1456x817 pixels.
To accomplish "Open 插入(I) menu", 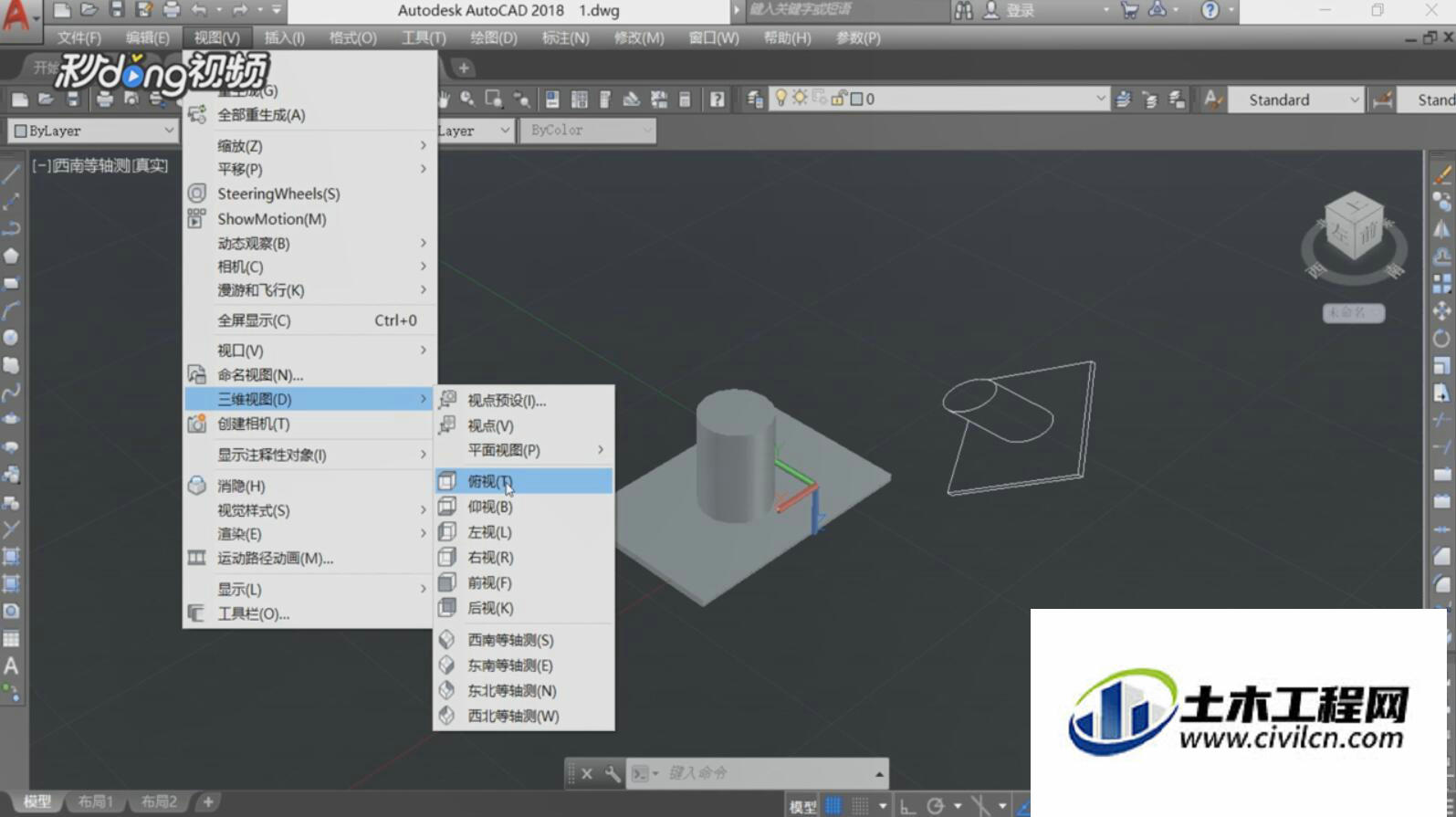I will click(x=285, y=38).
